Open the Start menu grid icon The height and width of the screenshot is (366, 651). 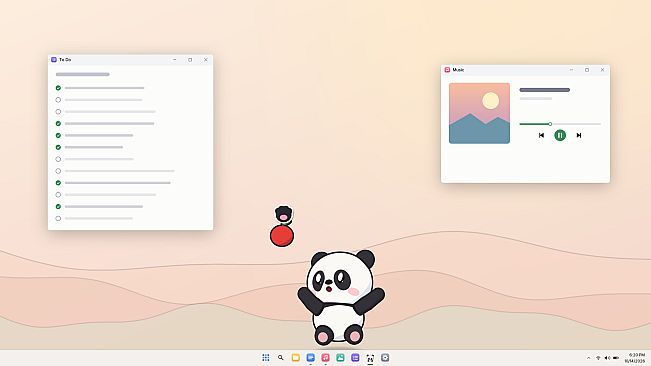[x=266, y=358]
